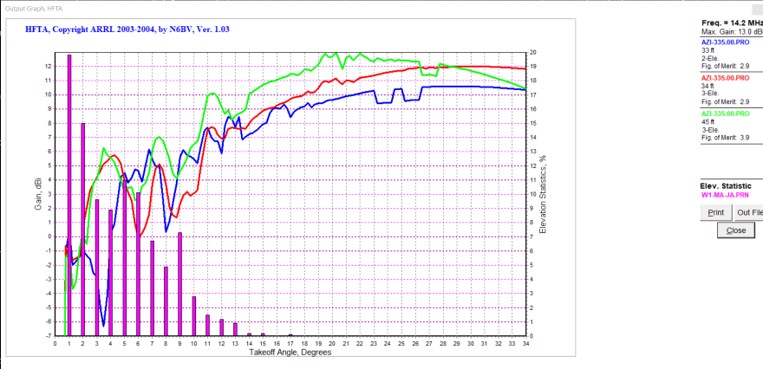
Task: Click the magenta bar at 10 degrees
Action: point(194,316)
